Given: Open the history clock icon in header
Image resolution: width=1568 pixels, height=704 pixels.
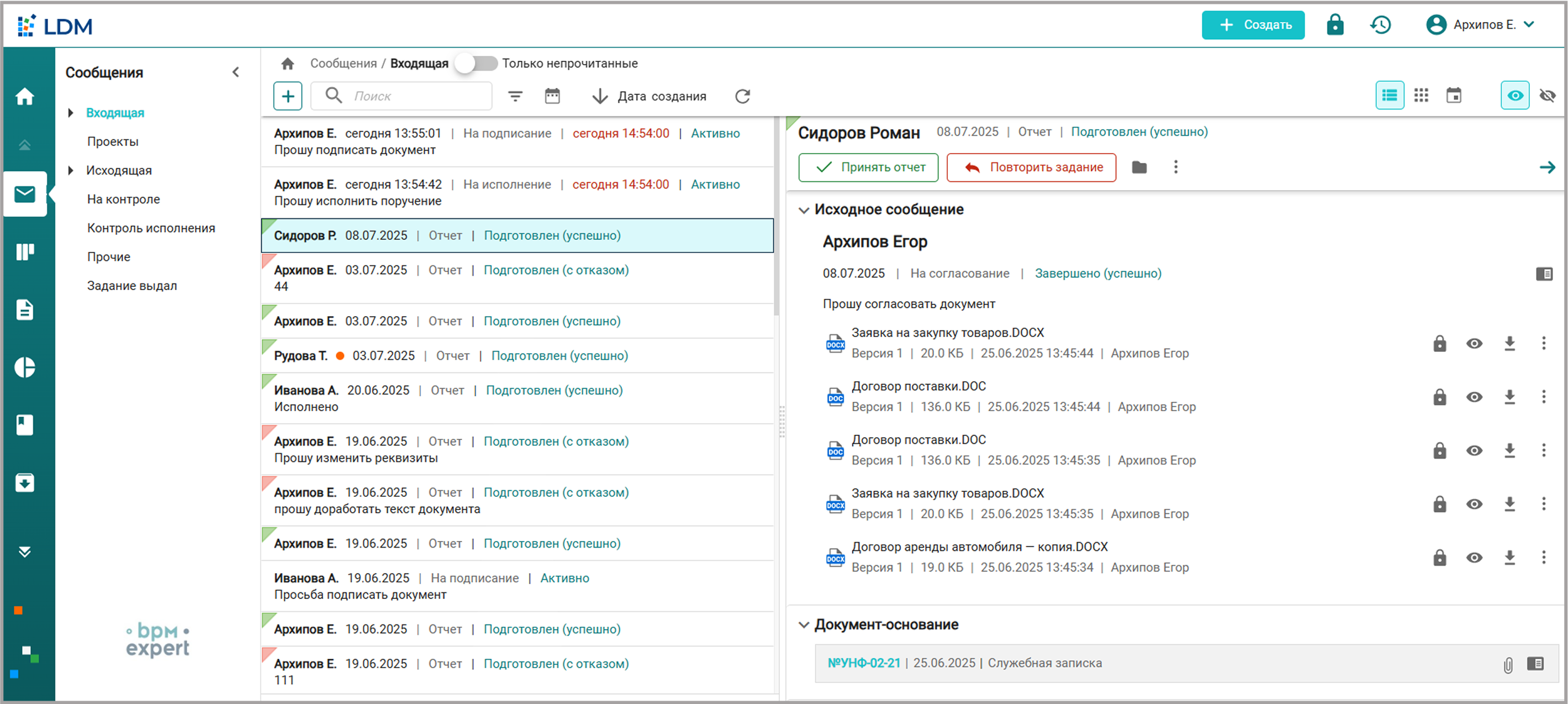Looking at the screenshot, I should pyautogui.click(x=1381, y=25).
